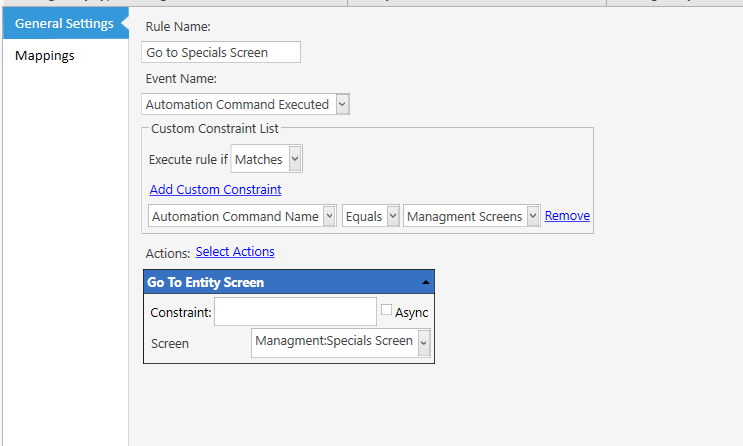Screen dimensions: 743x446
Task: Open the Equals operator dropdown arrow
Action: coord(392,216)
